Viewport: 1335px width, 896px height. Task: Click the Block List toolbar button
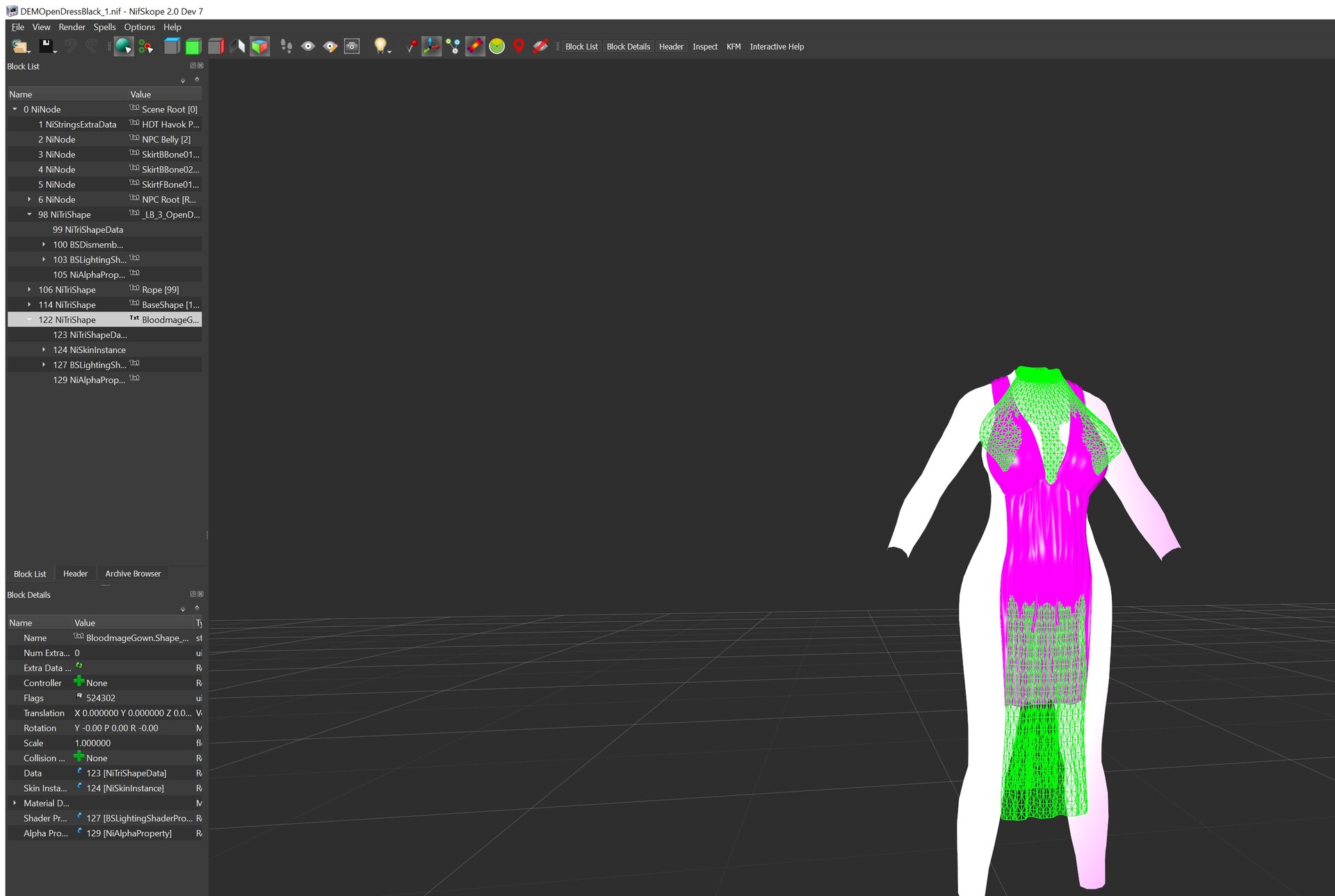(581, 47)
